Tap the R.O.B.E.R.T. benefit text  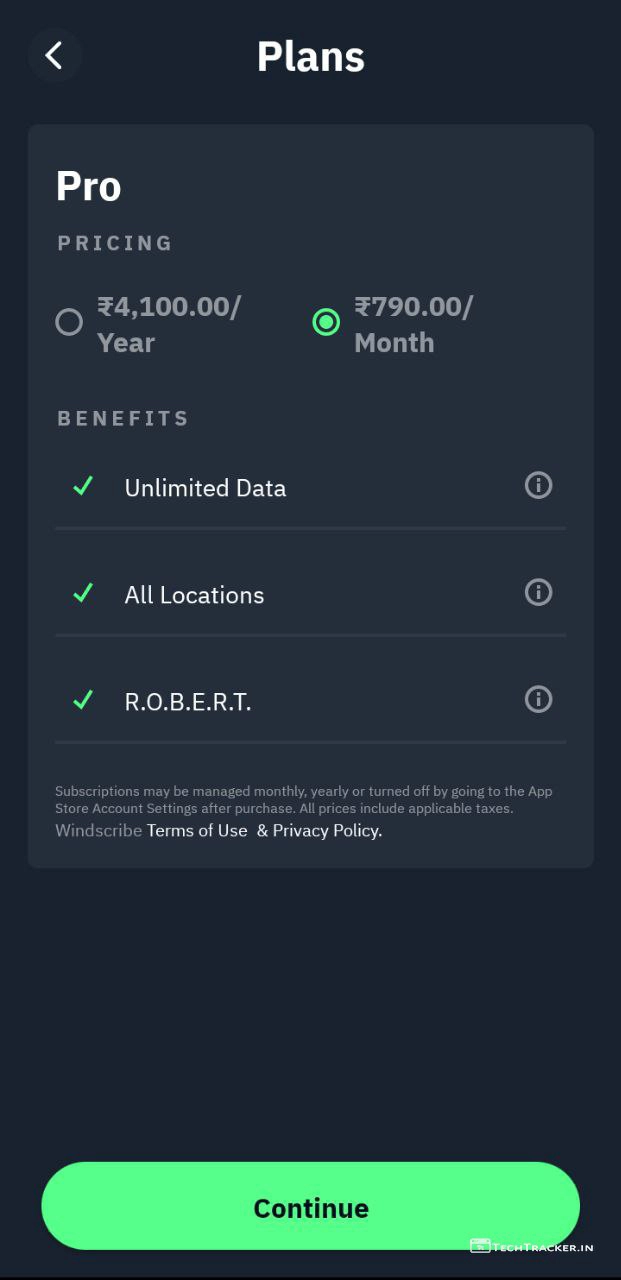click(187, 702)
